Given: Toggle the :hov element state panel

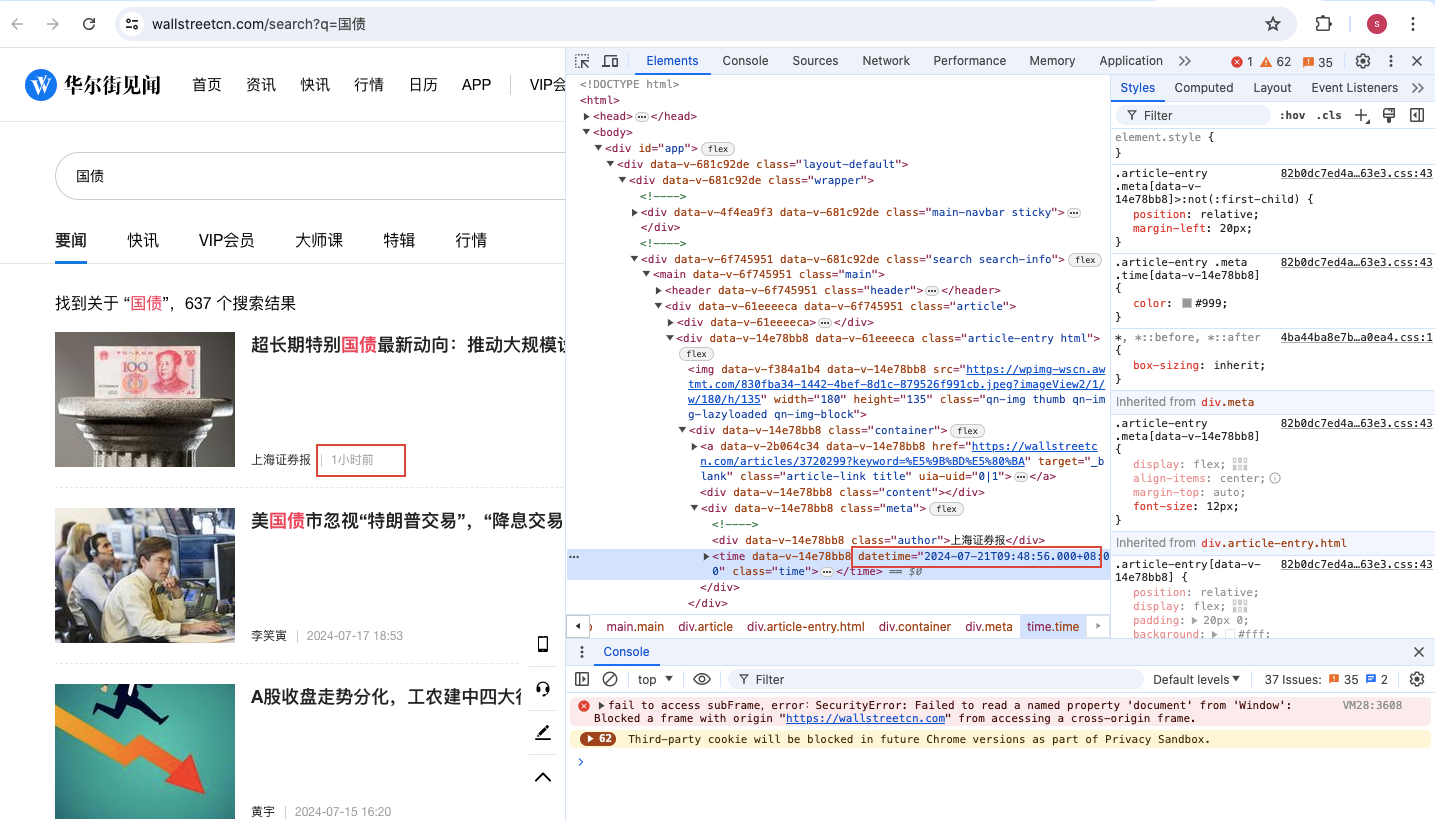Looking at the screenshot, I should click(1292, 115).
